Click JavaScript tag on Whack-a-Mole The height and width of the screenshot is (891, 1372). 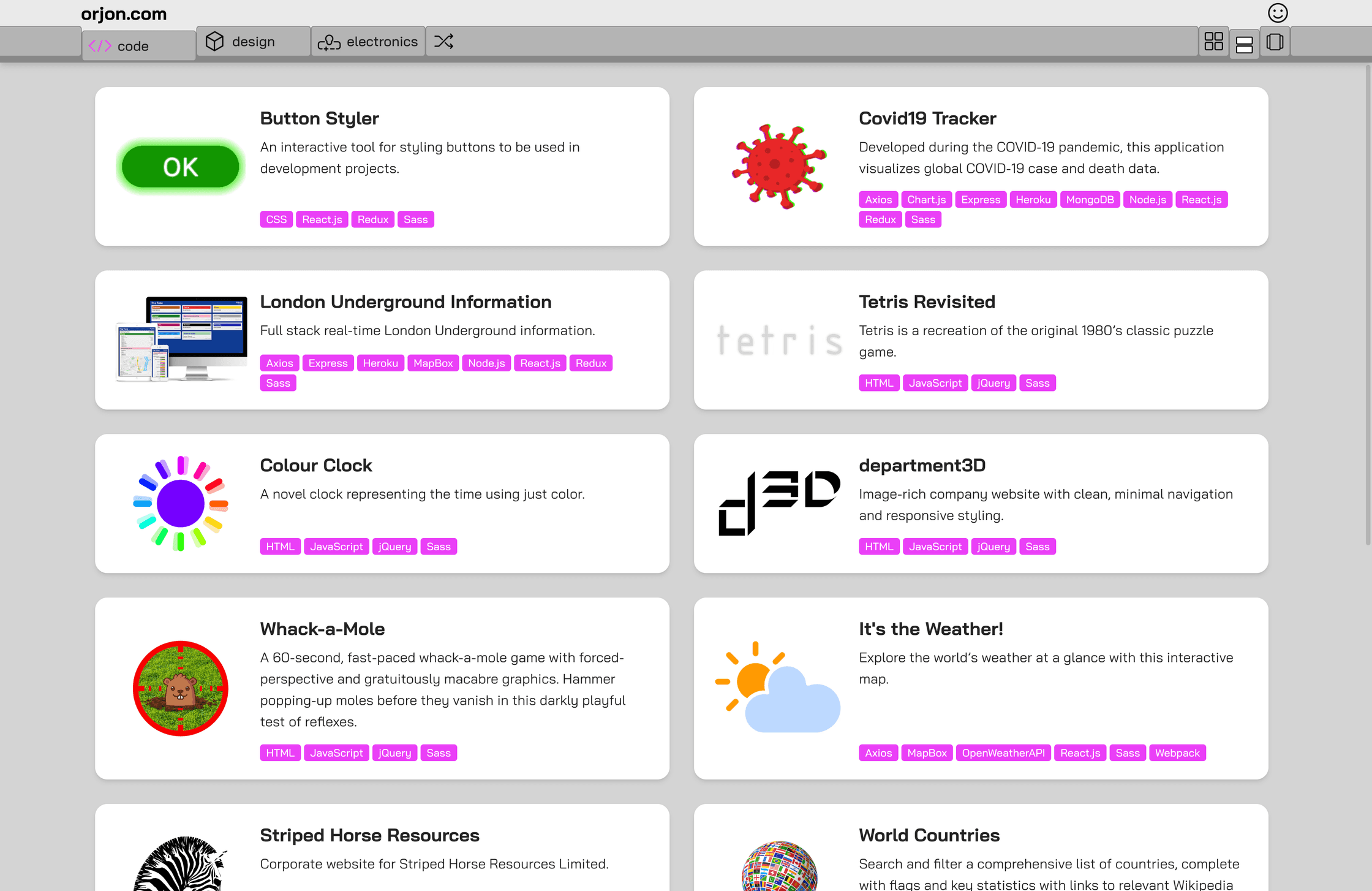[x=336, y=753]
